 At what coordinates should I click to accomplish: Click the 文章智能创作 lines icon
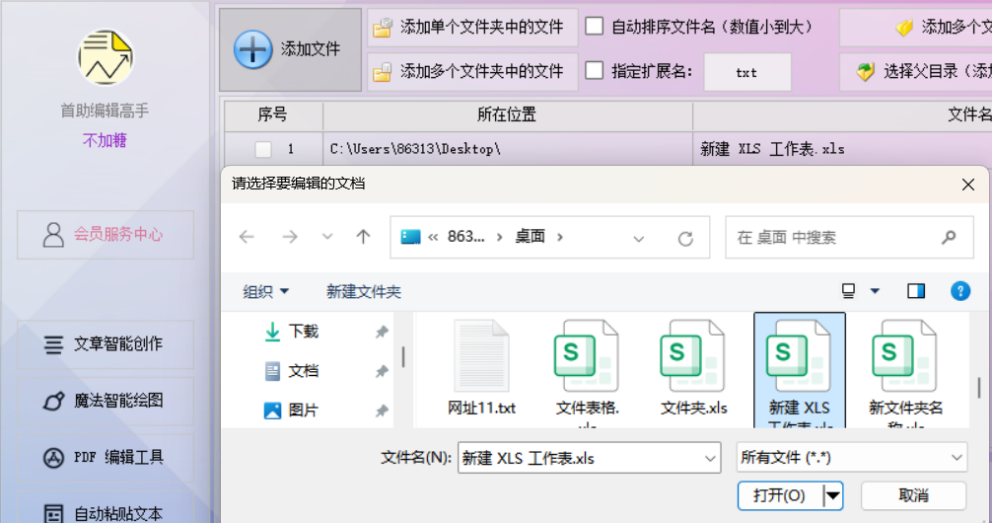pos(53,345)
